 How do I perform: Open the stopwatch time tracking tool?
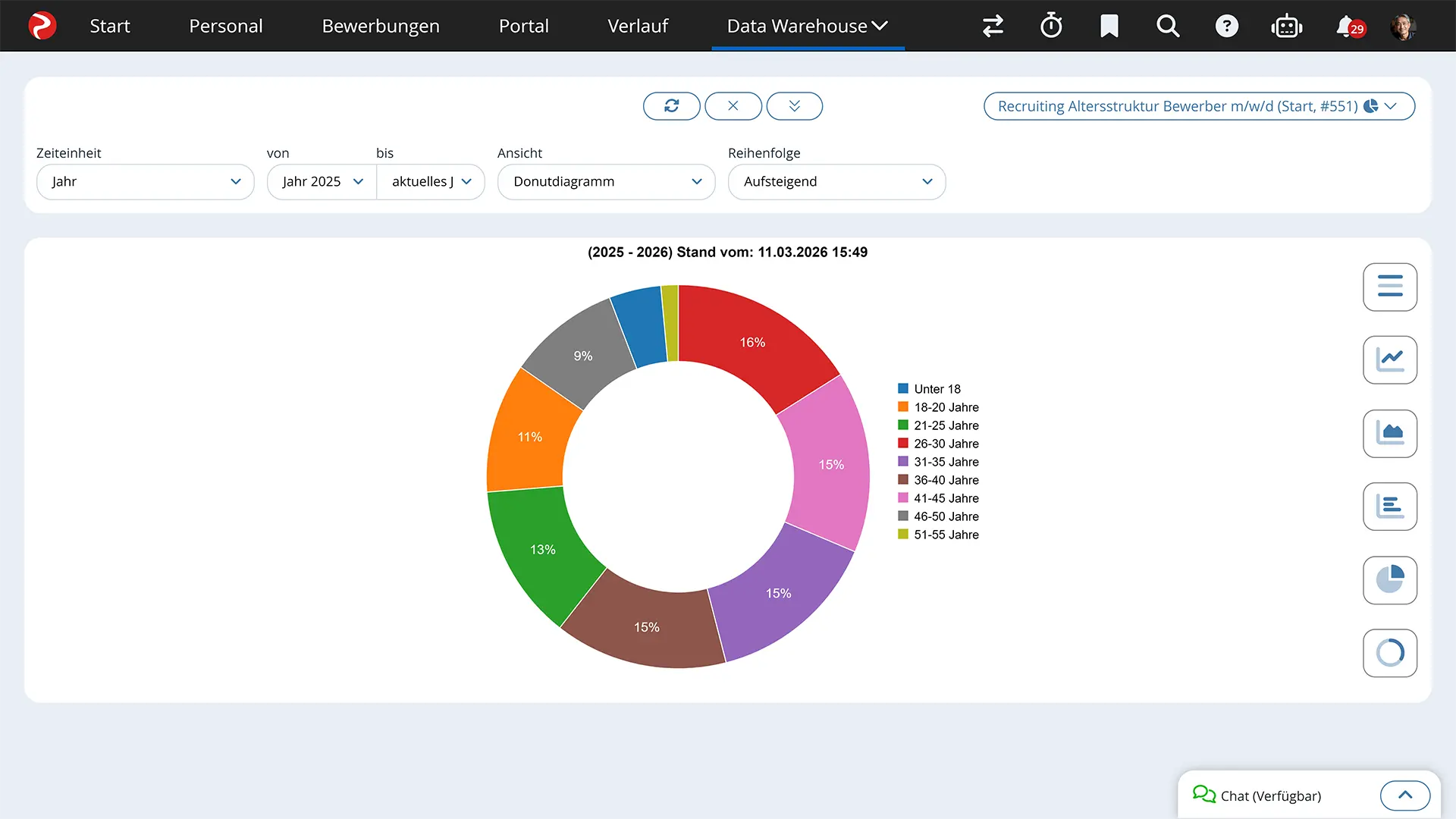tap(1051, 25)
